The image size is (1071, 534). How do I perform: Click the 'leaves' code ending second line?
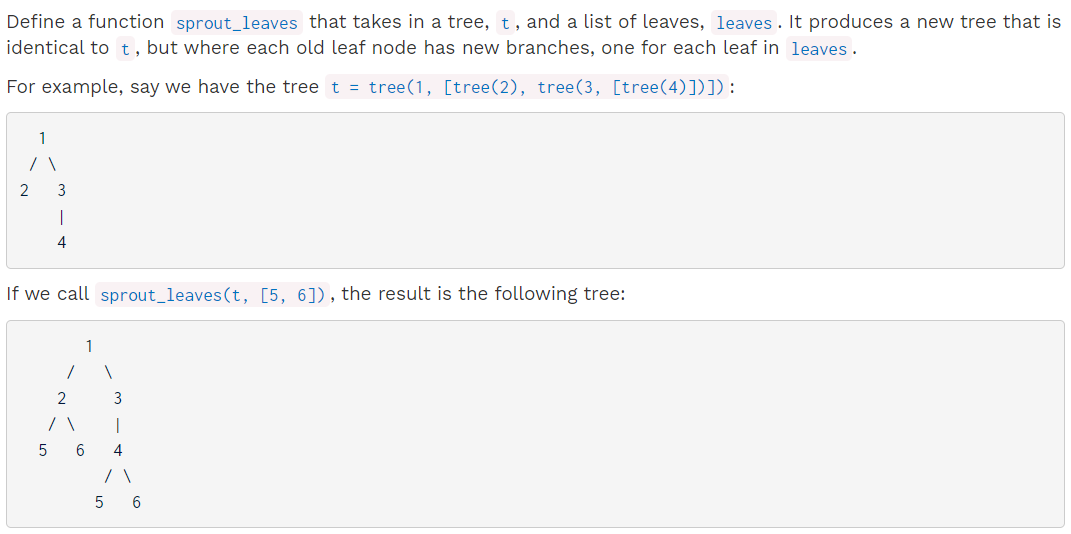point(818,49)
